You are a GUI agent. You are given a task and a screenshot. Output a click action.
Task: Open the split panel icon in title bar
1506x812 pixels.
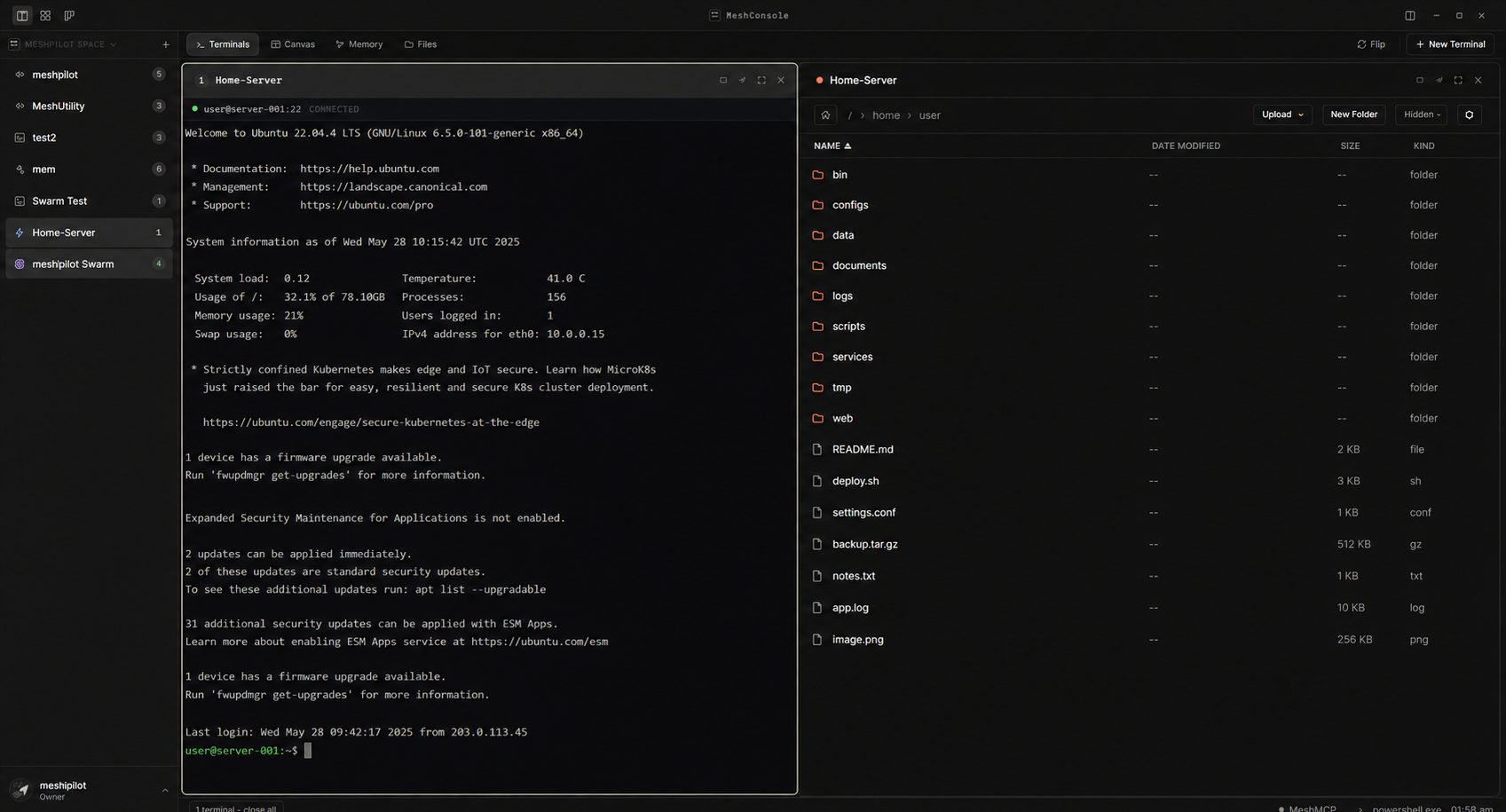(x=1409, y=15)
